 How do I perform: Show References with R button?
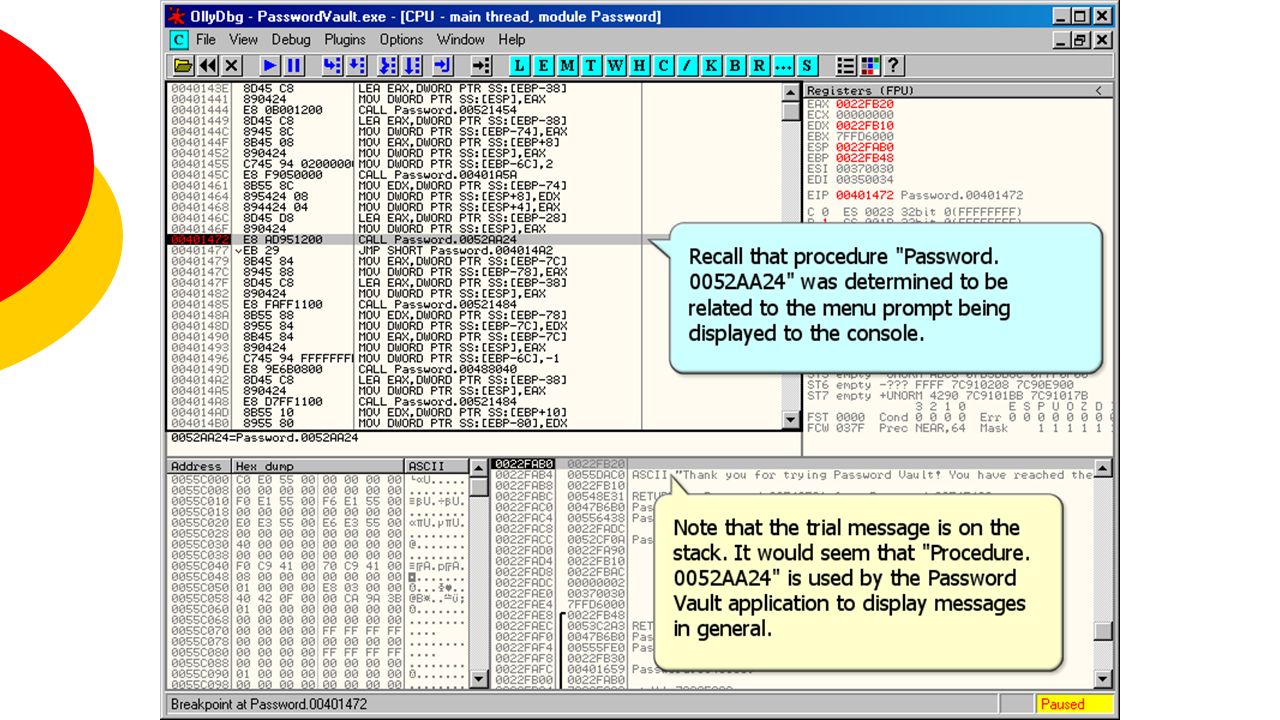(x=760, y=66)
